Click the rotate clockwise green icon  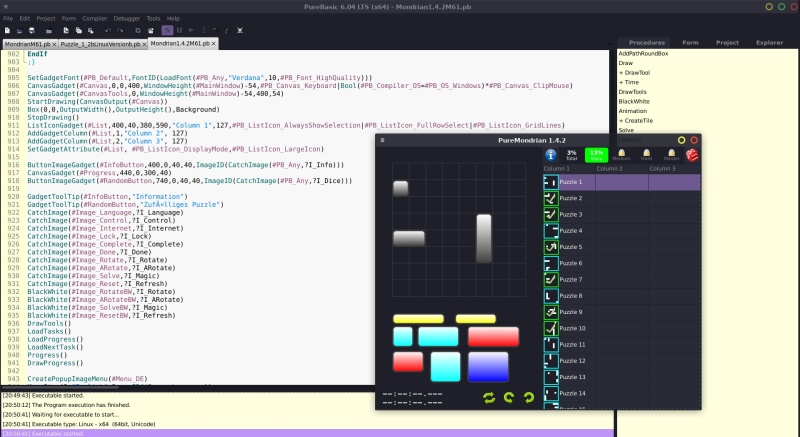(x=529, y=398)
